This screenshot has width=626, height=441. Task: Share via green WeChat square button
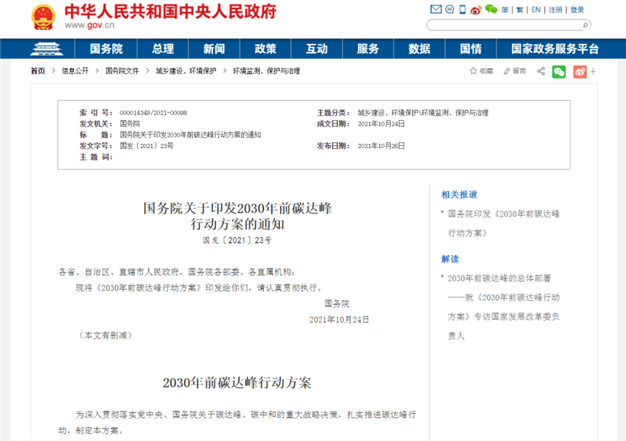[559, 72]
